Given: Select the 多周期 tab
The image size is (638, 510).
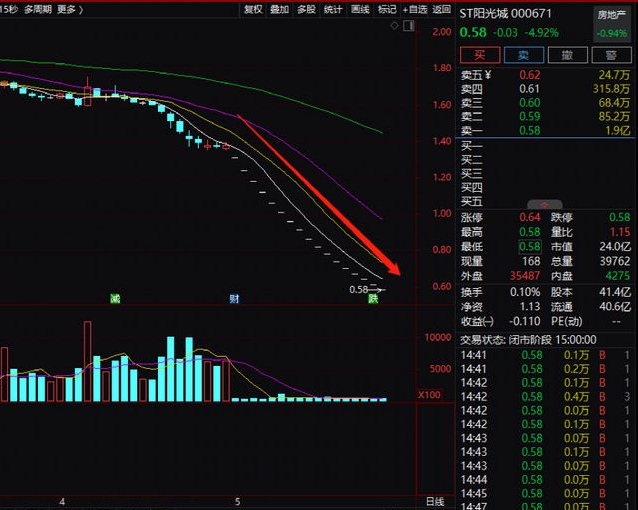Looking at the screenshot, I should pyautogui.click(x=37, y=9).
